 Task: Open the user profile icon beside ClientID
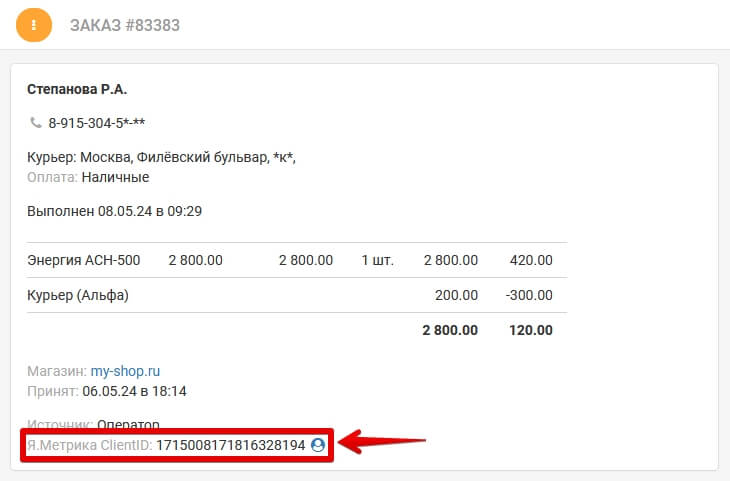(x=318, y=445)
